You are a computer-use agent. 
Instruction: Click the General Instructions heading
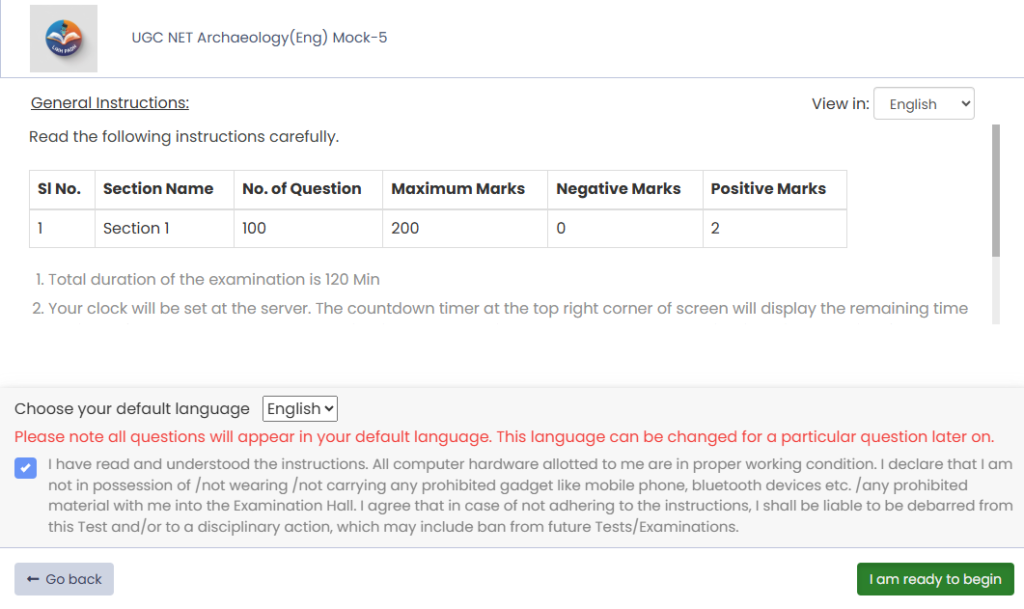(x=110, y=103)
